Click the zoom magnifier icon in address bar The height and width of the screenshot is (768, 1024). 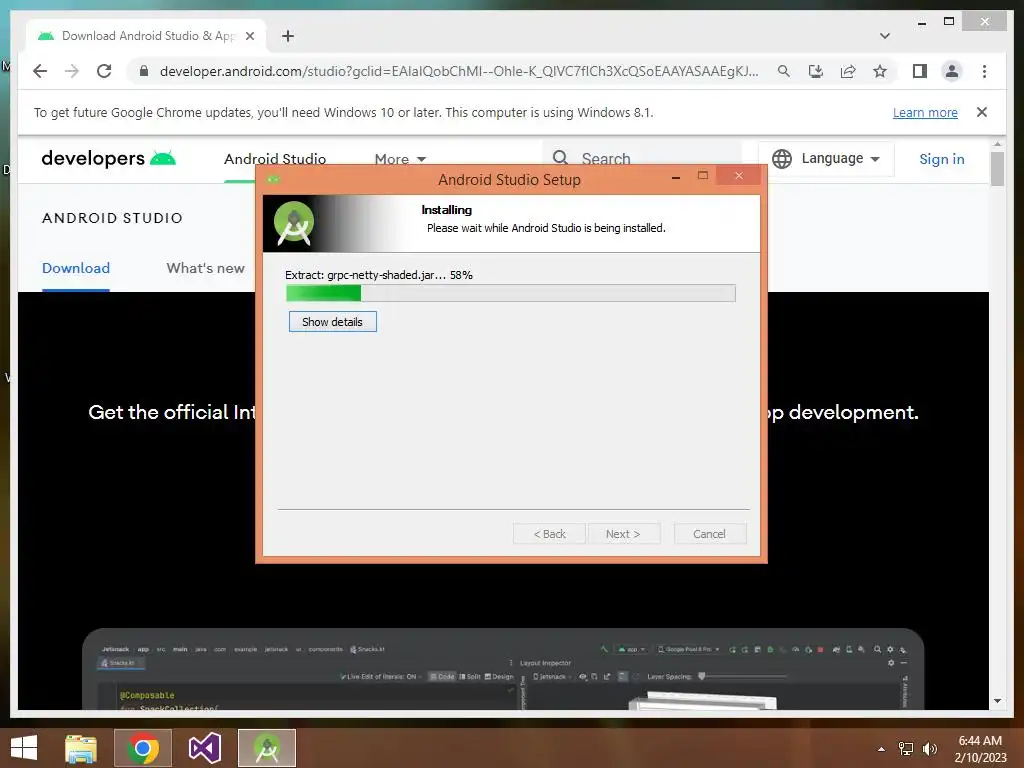[x=784, y=71]
